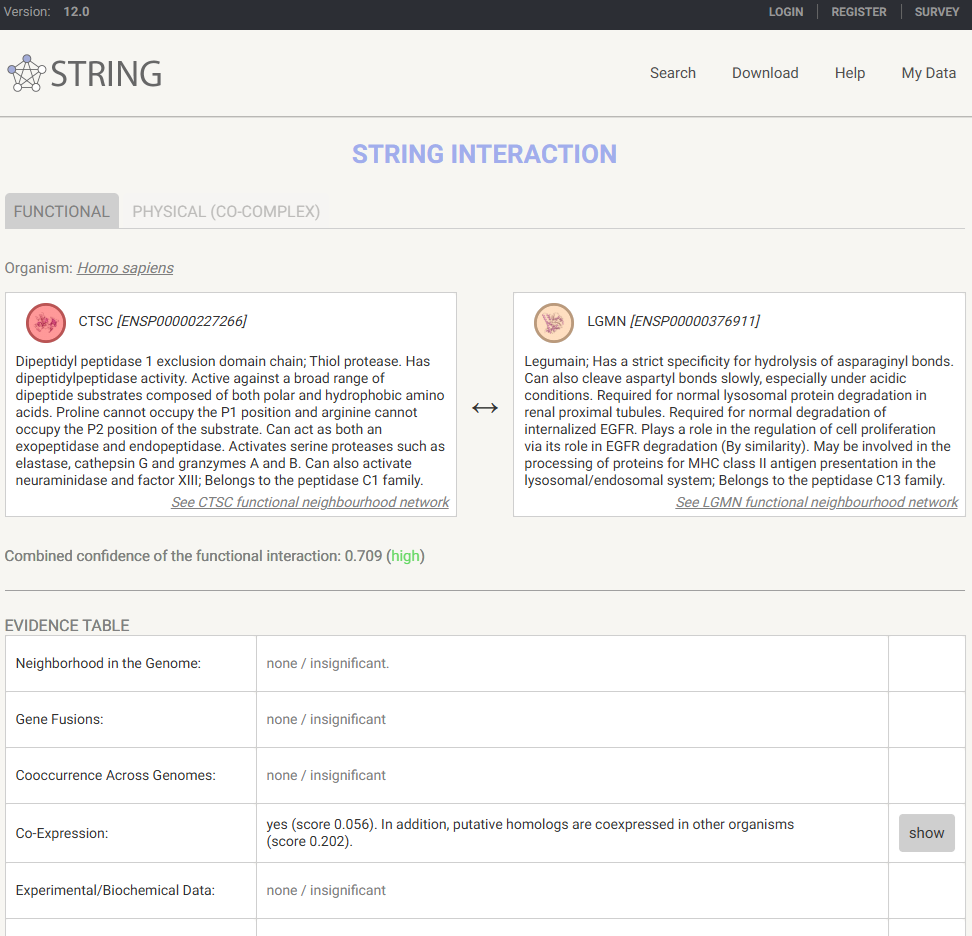The height and width of the screenshot is (936, 972).
Task: Click the double-headed arrow between proteins
Action: tap(485, 408)
